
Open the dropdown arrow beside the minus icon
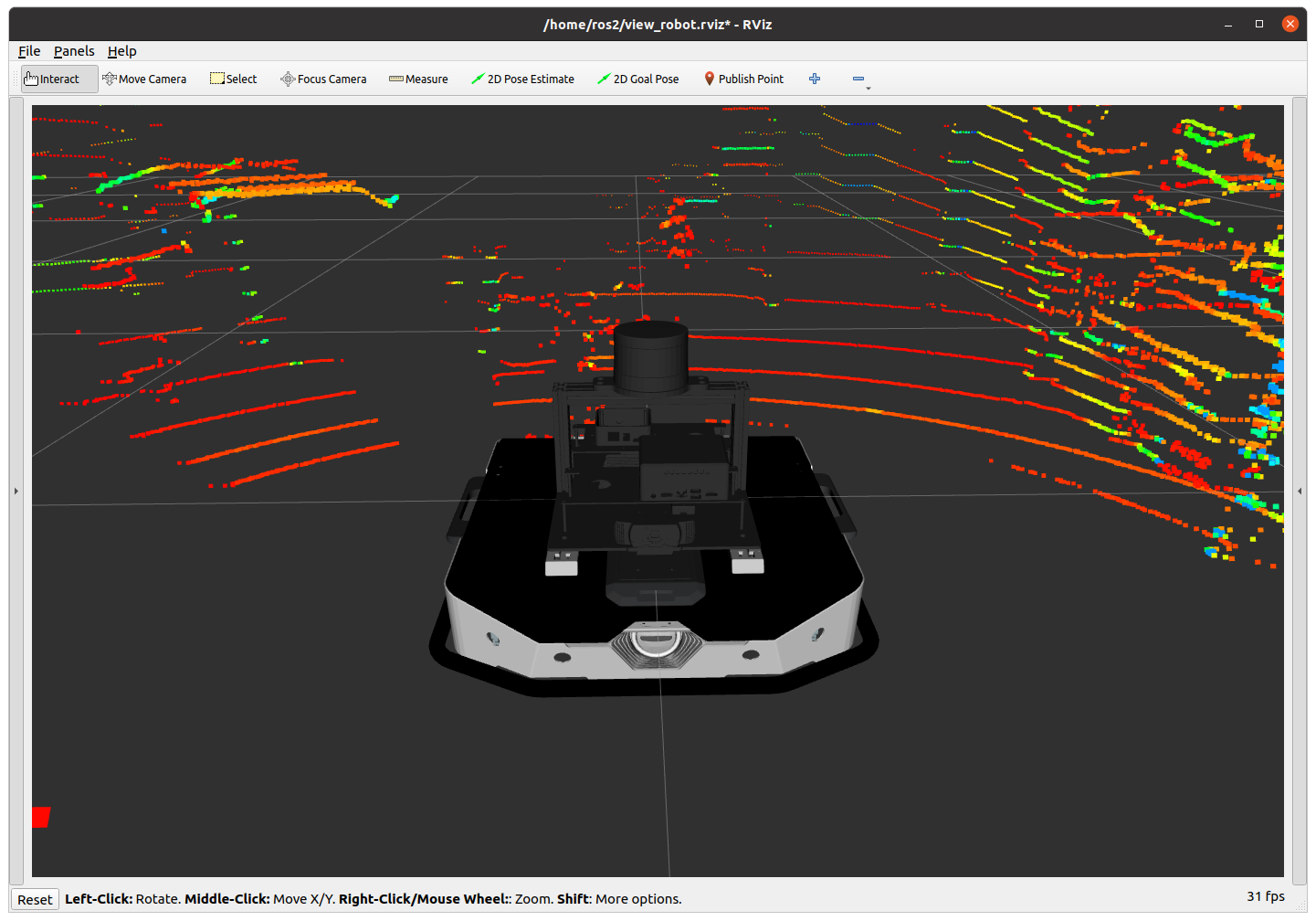(x=869, y=89)
